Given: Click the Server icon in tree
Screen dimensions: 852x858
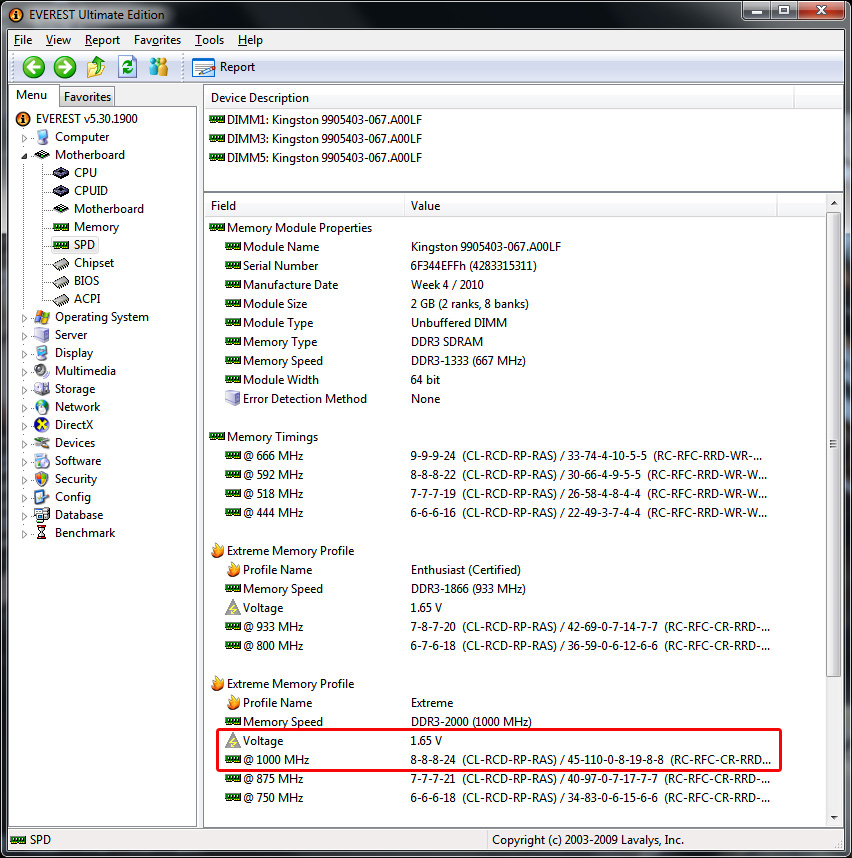Looking at the screenshot, I should click(42, 335).
